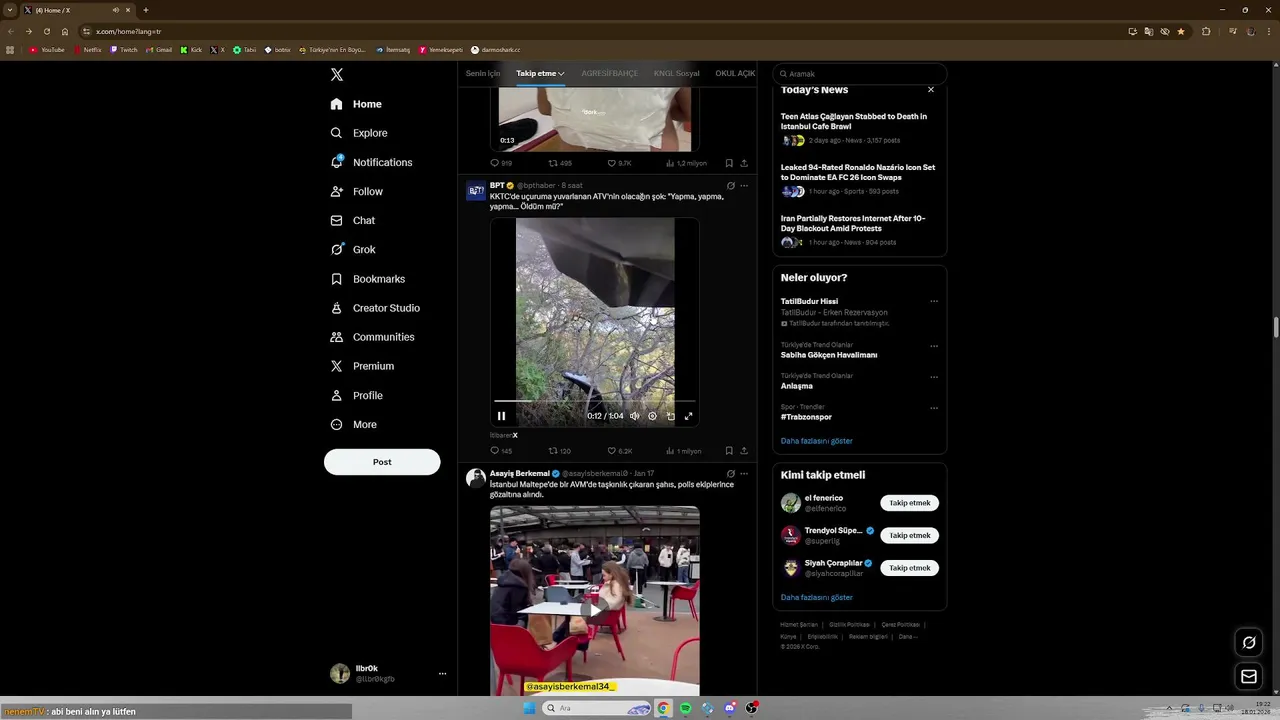The width and height of the screenshot is (1280, 720).
Task: Switch to Senin için tab
Action: 483,73
